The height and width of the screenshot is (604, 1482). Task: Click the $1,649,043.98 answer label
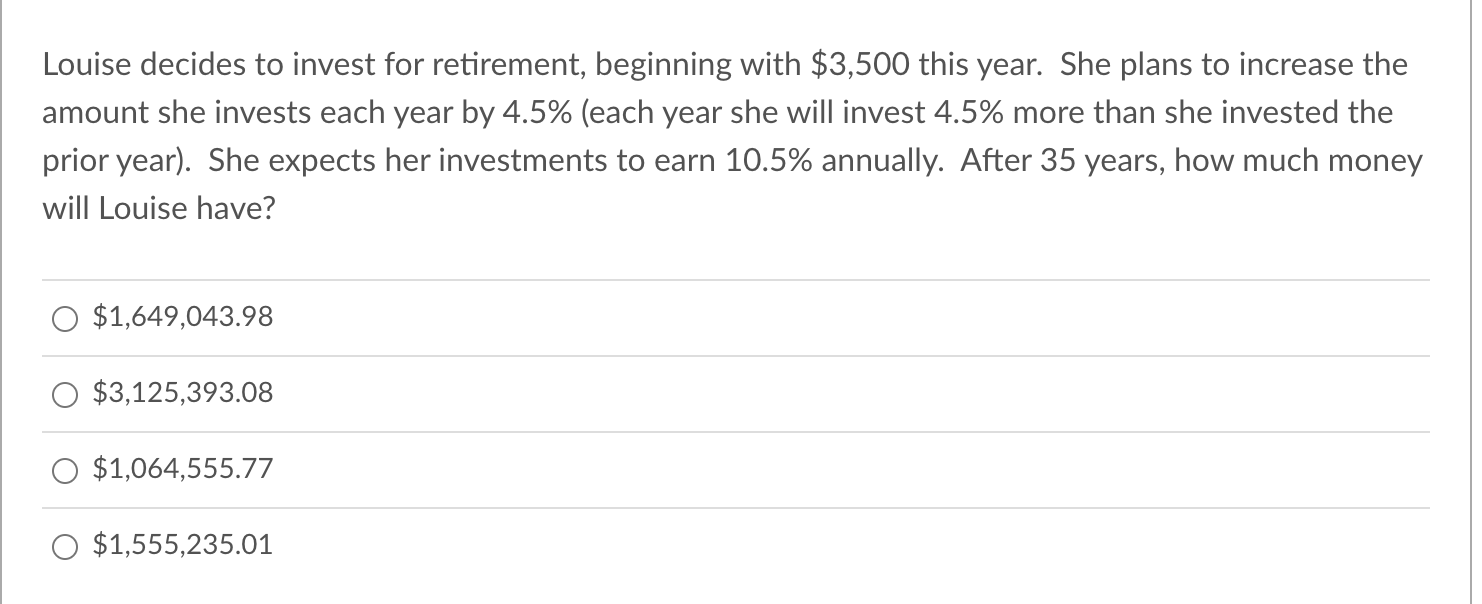tap(181, 316)
